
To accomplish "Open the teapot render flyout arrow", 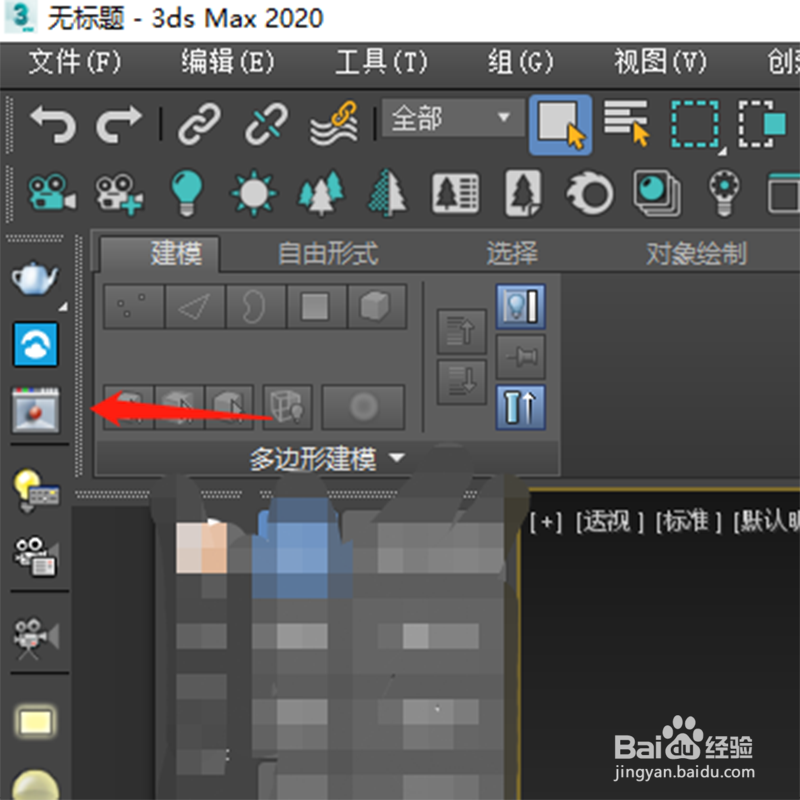I will pos(63,307).
